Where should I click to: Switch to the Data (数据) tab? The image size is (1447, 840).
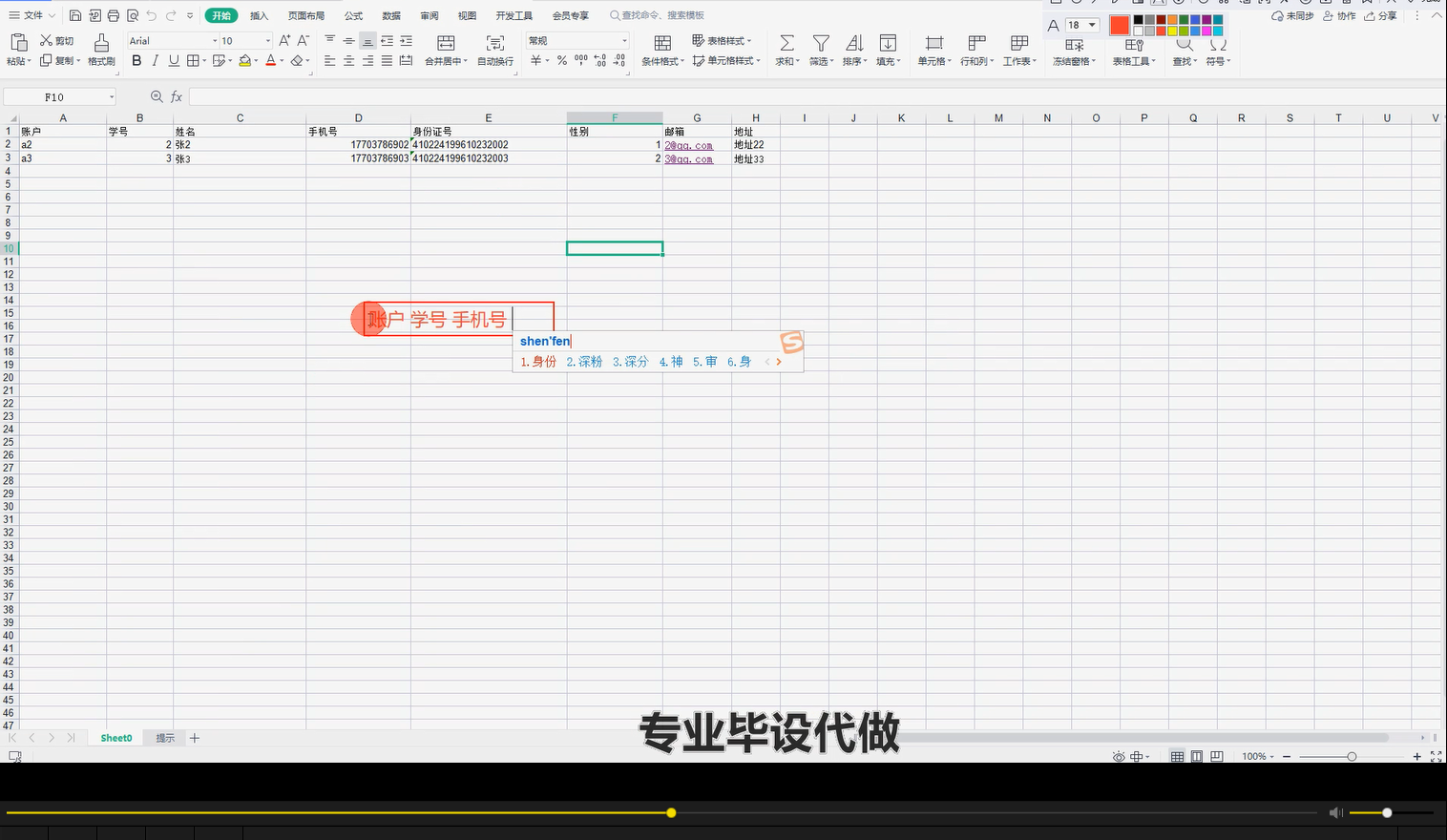(391, 15)
